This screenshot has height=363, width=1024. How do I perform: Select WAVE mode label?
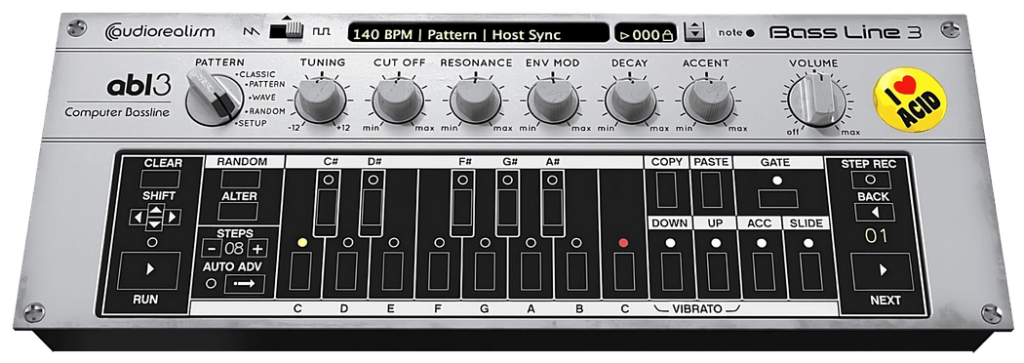point(263,97)
